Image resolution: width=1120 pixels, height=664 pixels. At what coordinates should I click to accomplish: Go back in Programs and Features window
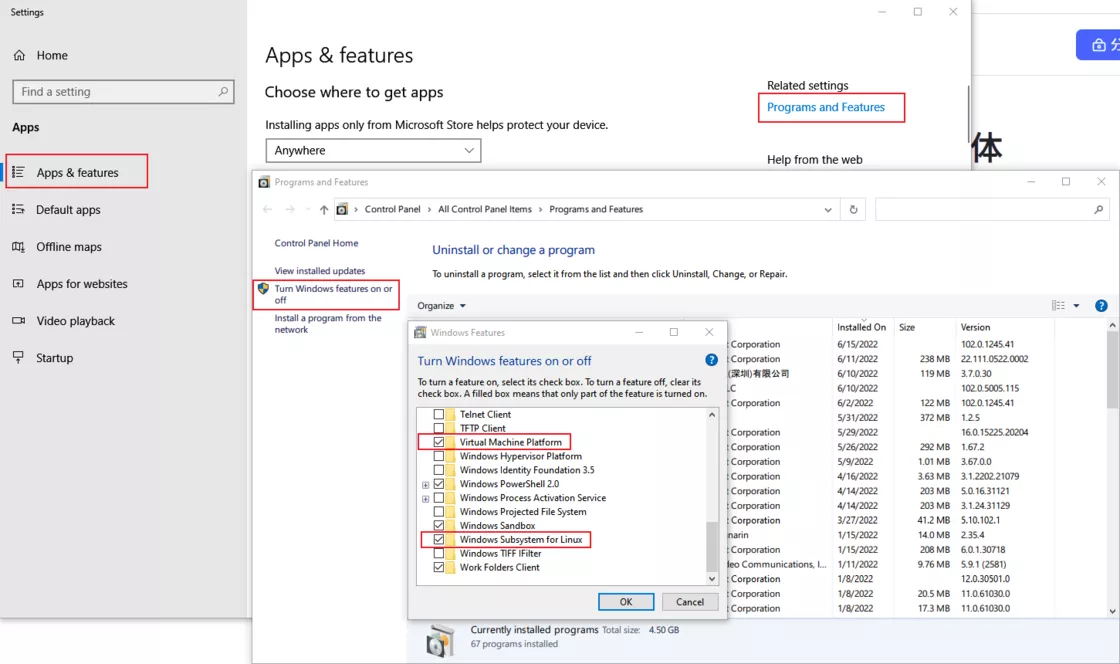coord(267,209)
